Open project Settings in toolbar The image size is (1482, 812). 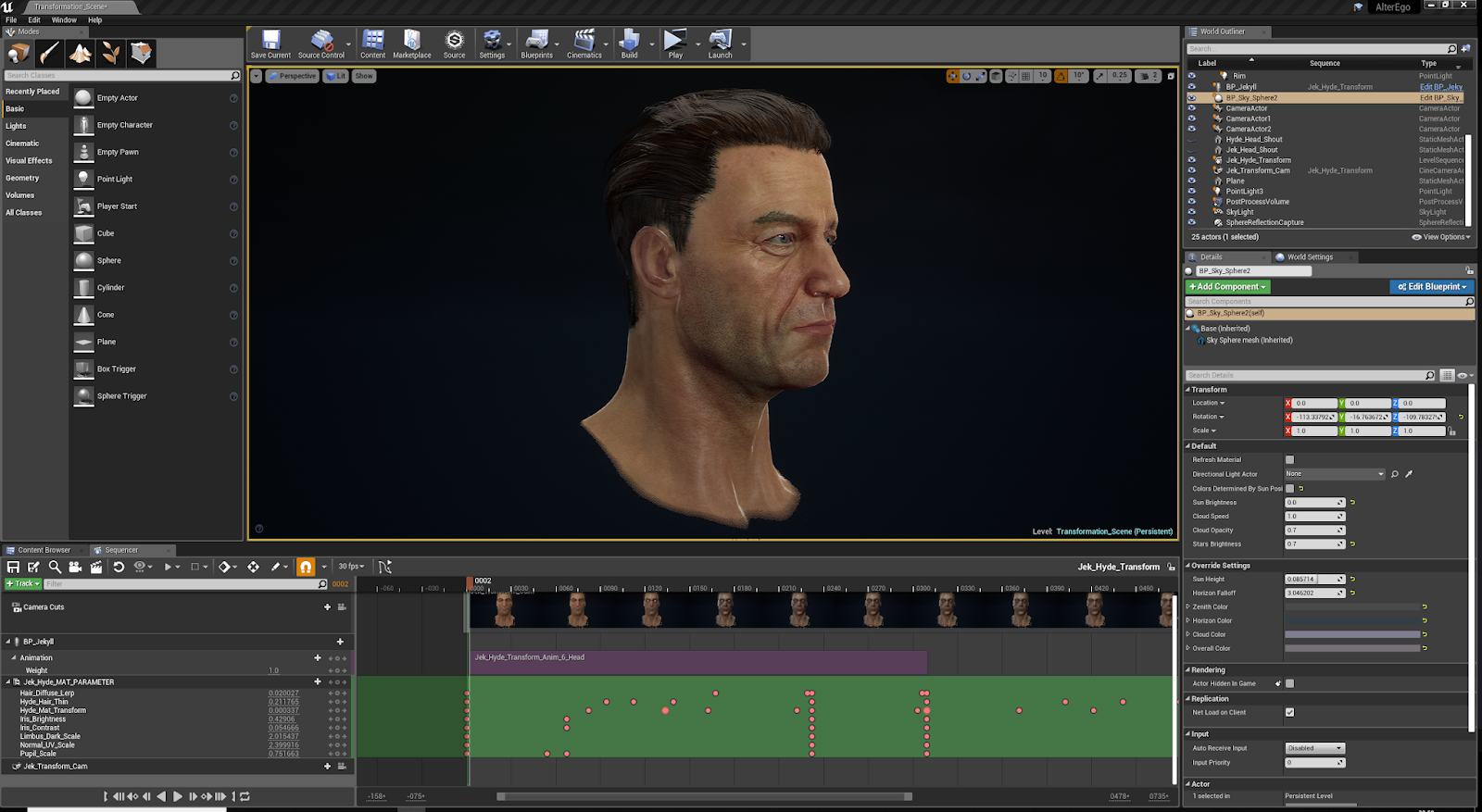(x=492, y=44)
